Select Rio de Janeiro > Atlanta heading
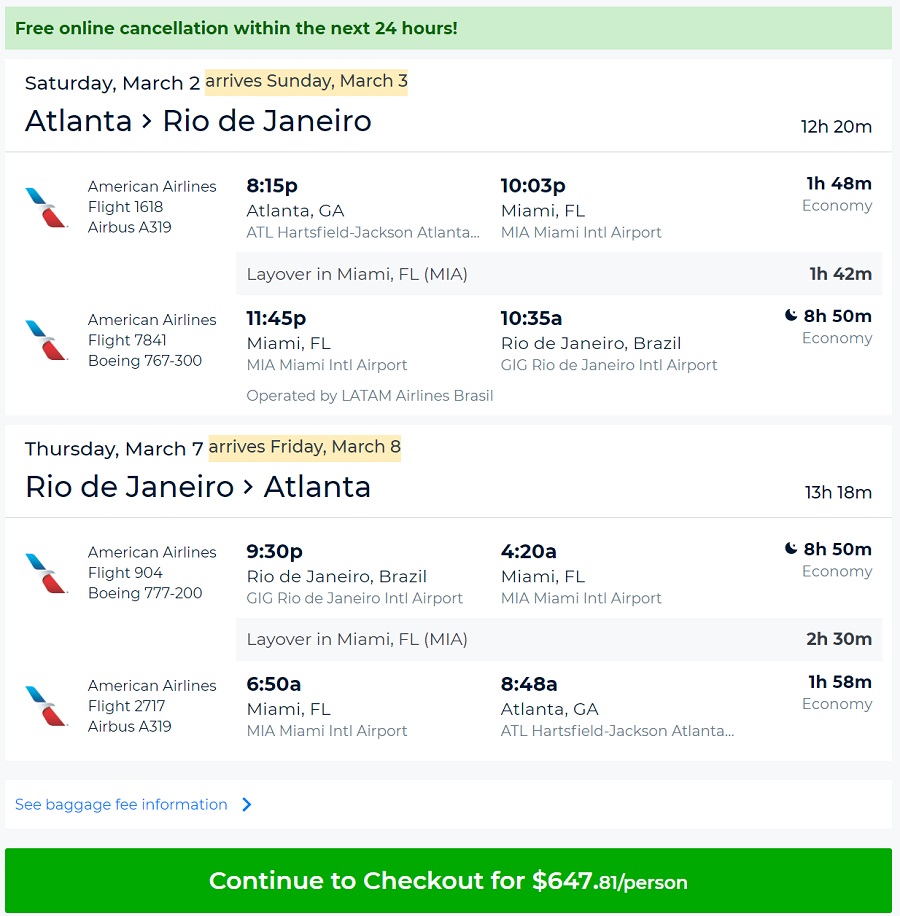The width and height of the screenshot is (900, 916). 198,487
